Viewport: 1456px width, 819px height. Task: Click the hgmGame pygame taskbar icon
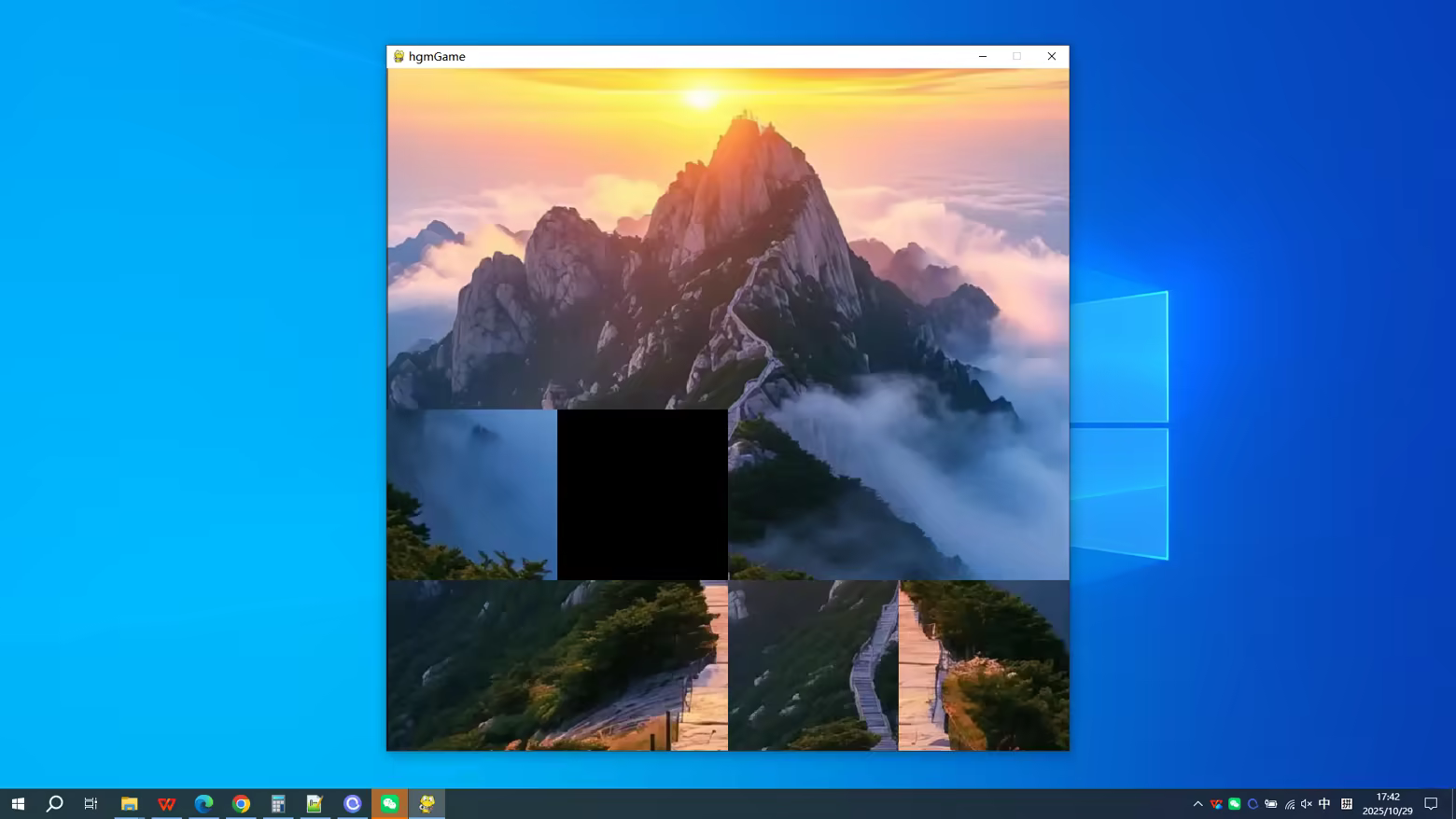[427, 803]
